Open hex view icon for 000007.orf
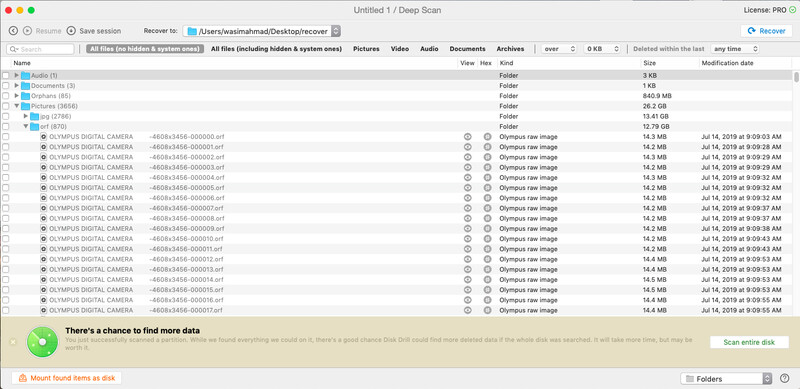The width and height of the screenshot is (800, 389). [x=487, y=208]
